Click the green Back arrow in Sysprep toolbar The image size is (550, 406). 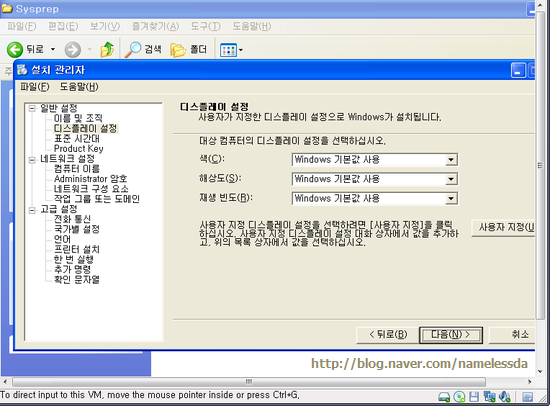pos(15,49)
